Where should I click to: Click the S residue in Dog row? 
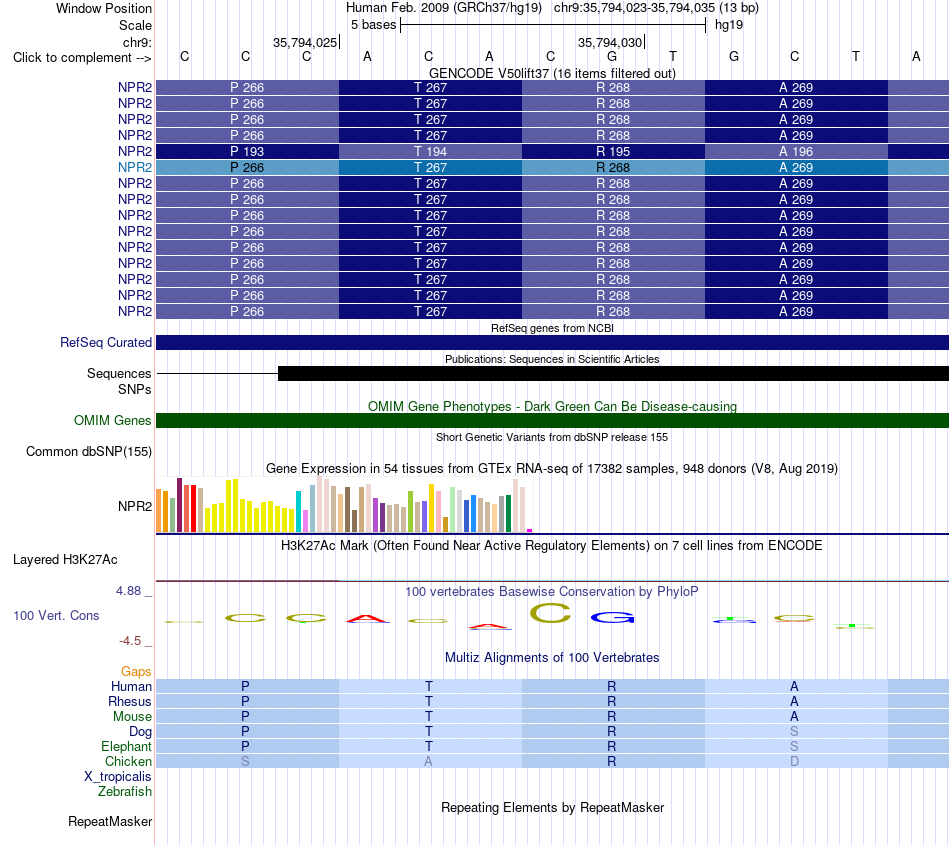(x=794, y=732)
